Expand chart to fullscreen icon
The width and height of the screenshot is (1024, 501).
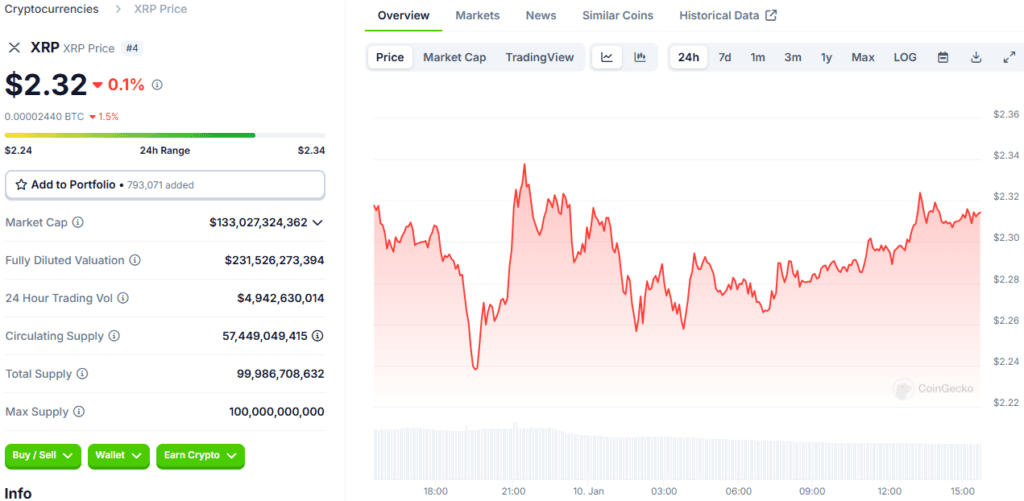(x=1008, y=57)
